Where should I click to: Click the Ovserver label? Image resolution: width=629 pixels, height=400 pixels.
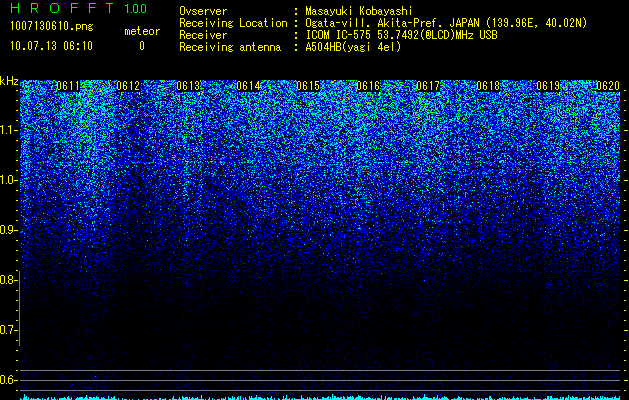pos(203,11)
